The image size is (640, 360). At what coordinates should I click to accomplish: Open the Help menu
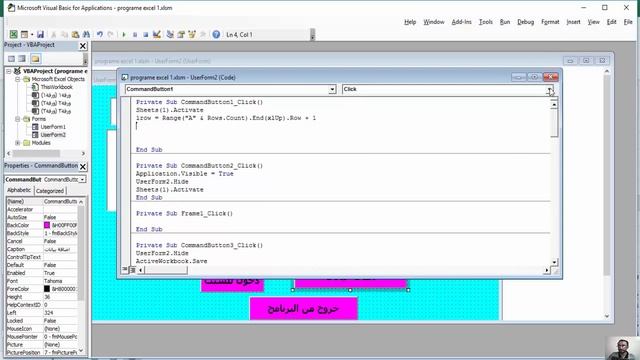410,22
